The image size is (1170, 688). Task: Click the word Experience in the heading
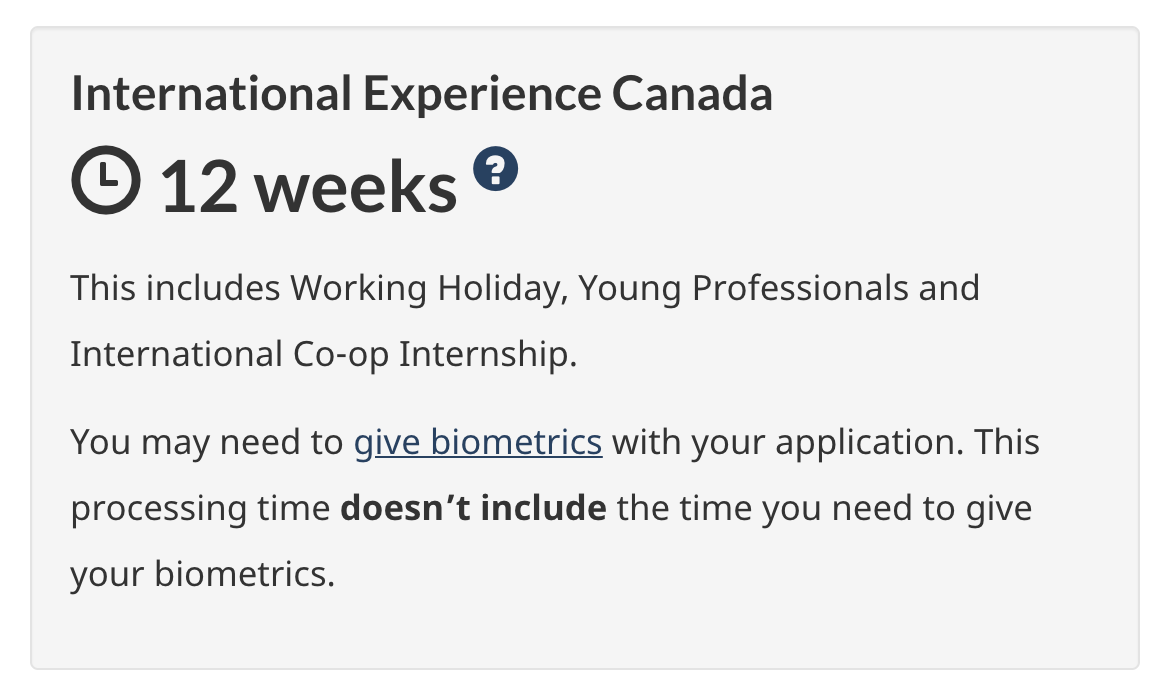pos(481,94)
